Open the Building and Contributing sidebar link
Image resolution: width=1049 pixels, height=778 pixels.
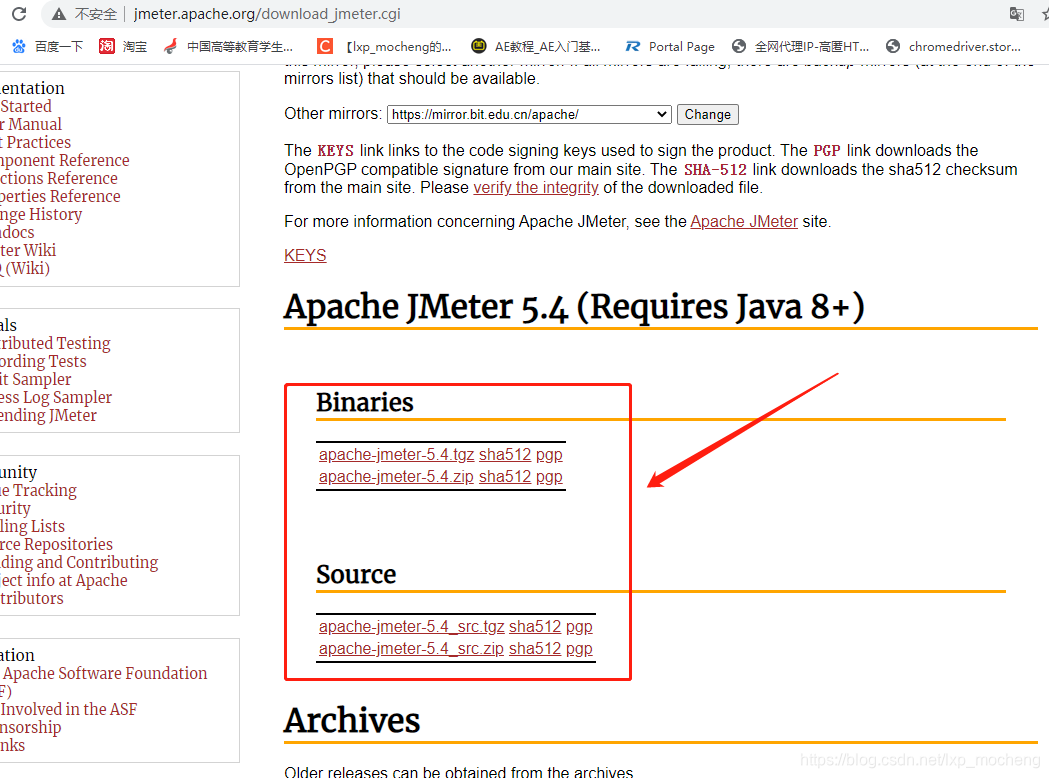pyautogui.click(x=79, y=563)
